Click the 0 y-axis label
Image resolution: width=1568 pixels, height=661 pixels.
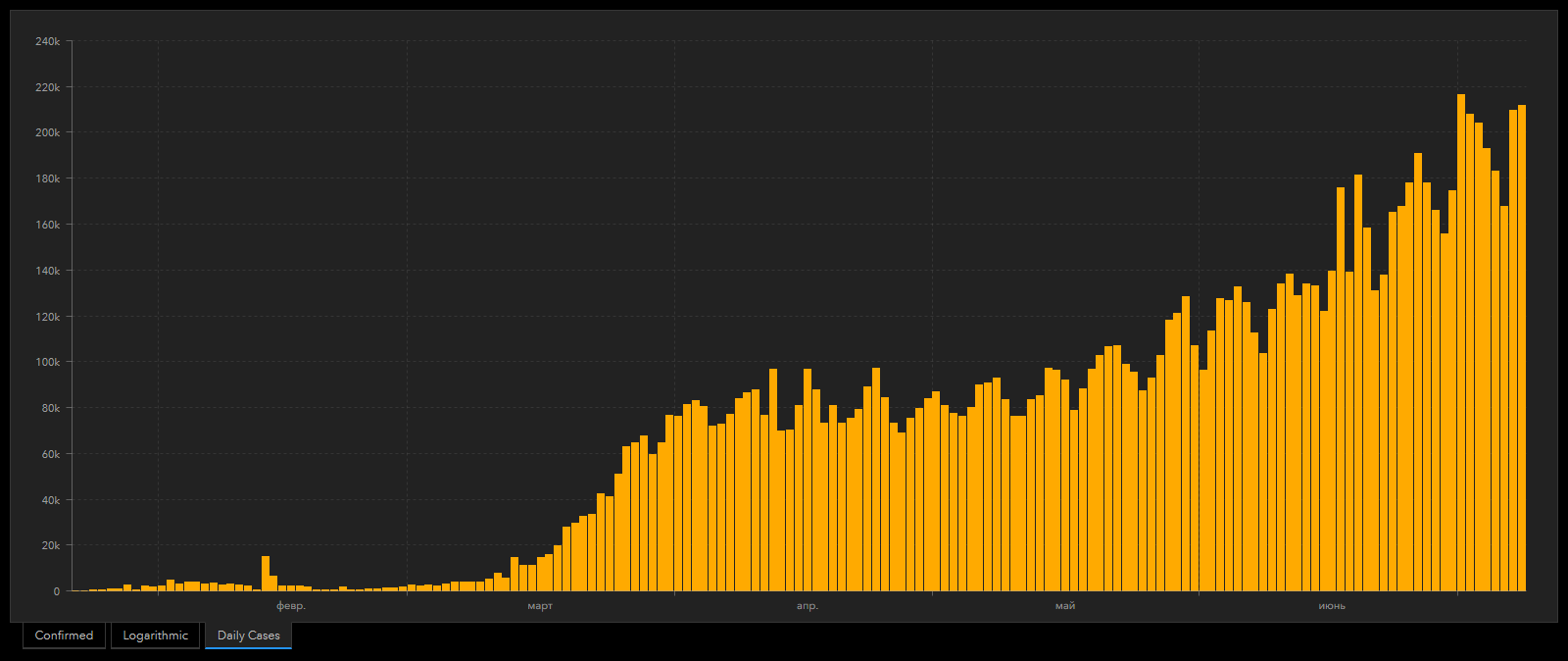point(57,591)
